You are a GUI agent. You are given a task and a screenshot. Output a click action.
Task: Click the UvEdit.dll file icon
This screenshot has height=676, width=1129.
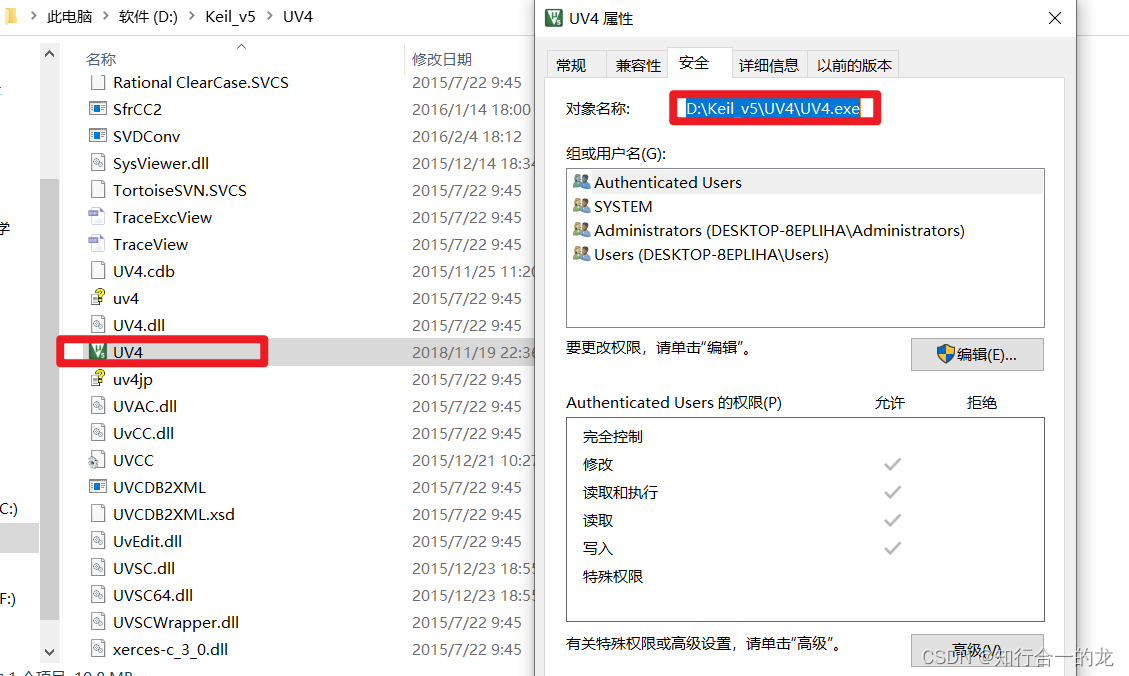[98, 541]
